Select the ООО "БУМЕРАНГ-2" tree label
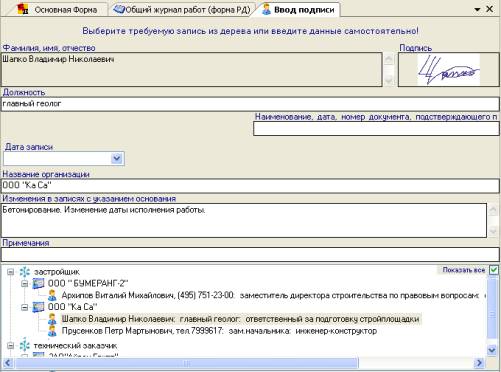 pos(88,284)
